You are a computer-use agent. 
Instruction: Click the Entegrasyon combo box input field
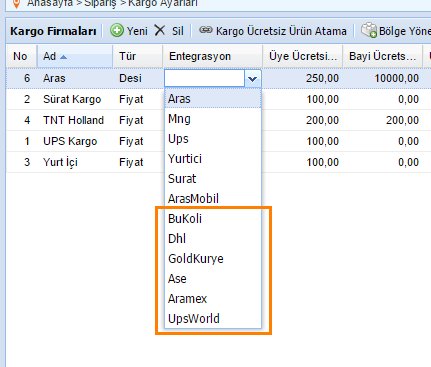pos(205,79)
